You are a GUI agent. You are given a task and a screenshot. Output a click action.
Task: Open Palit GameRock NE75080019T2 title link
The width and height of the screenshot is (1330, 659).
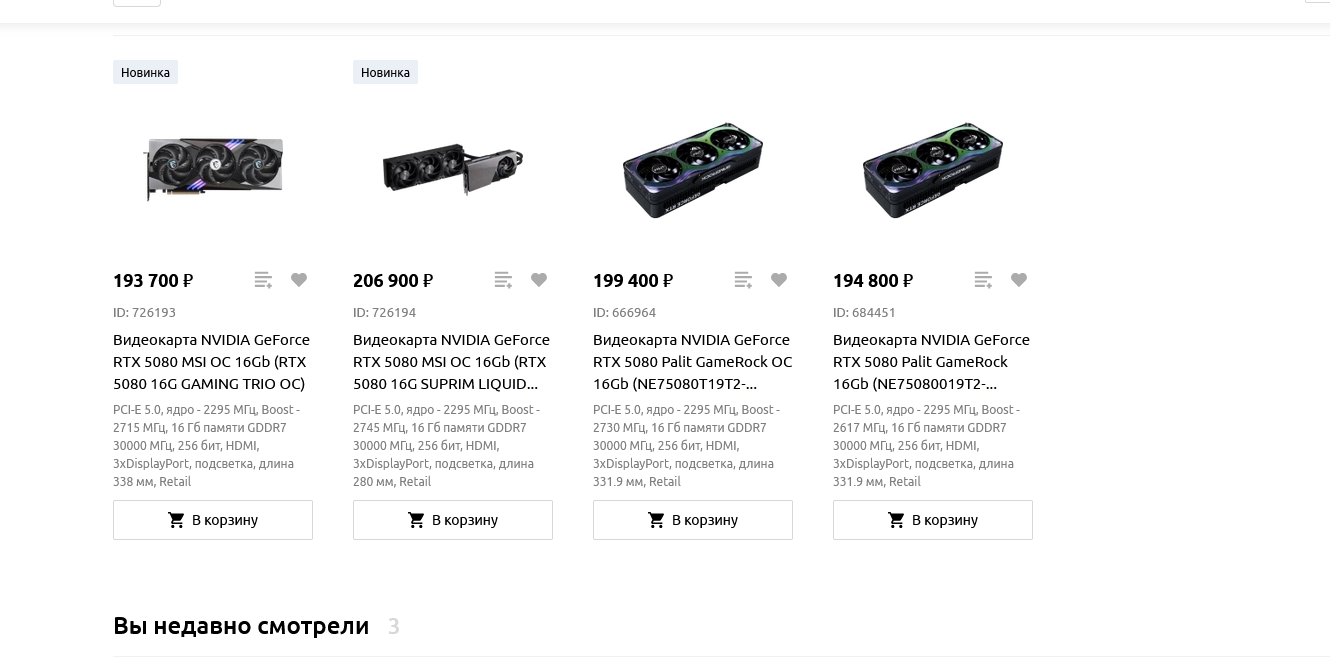click(931, 362)
